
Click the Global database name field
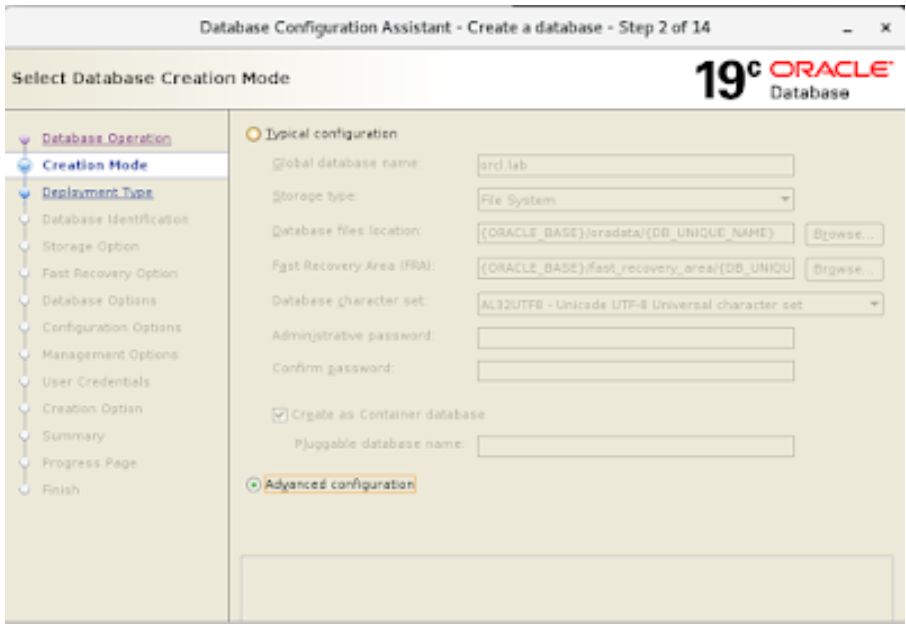tap(636, 165)
